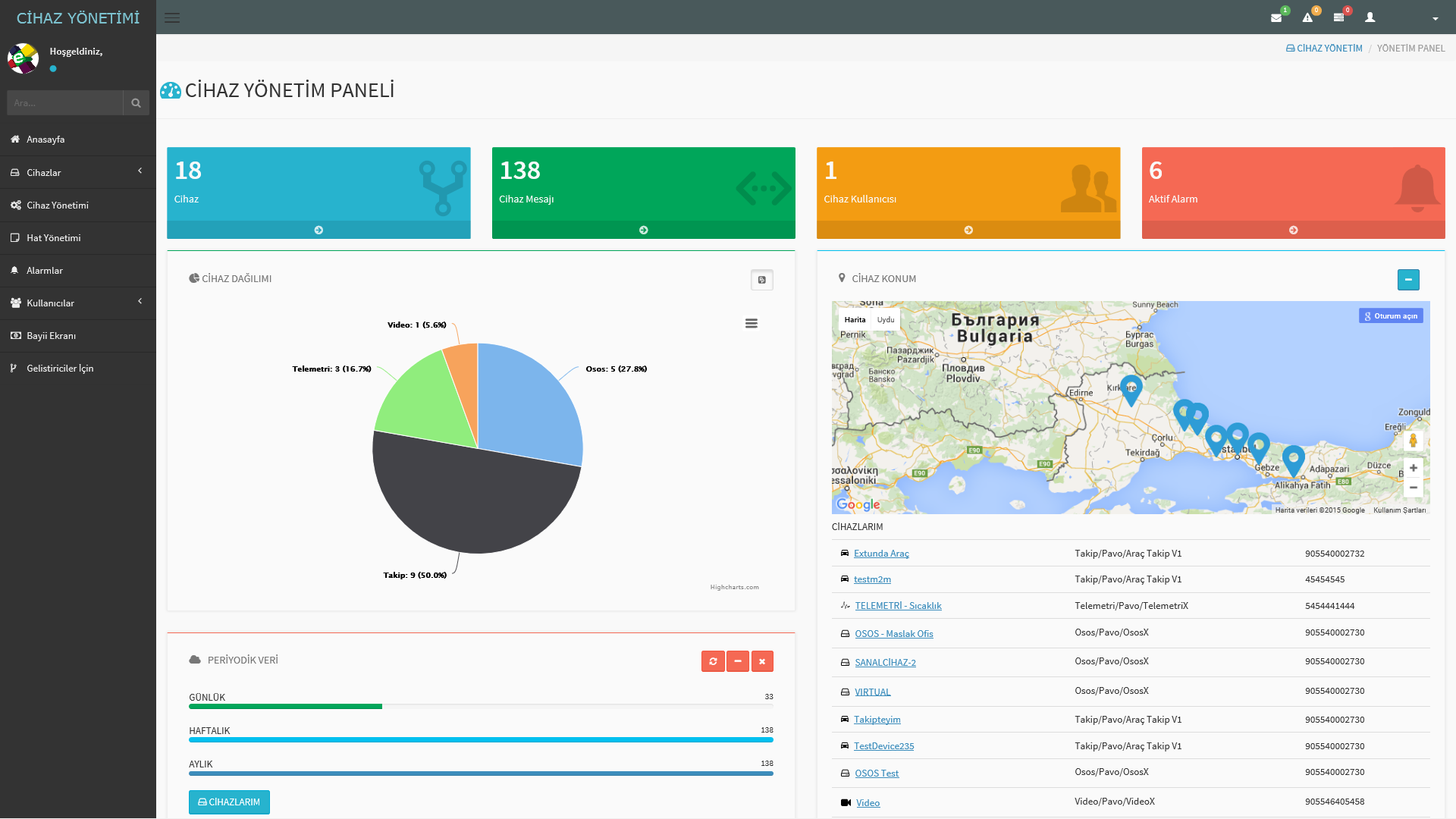
Task: Switch map to Uydu view
Action: click(886, 320)
